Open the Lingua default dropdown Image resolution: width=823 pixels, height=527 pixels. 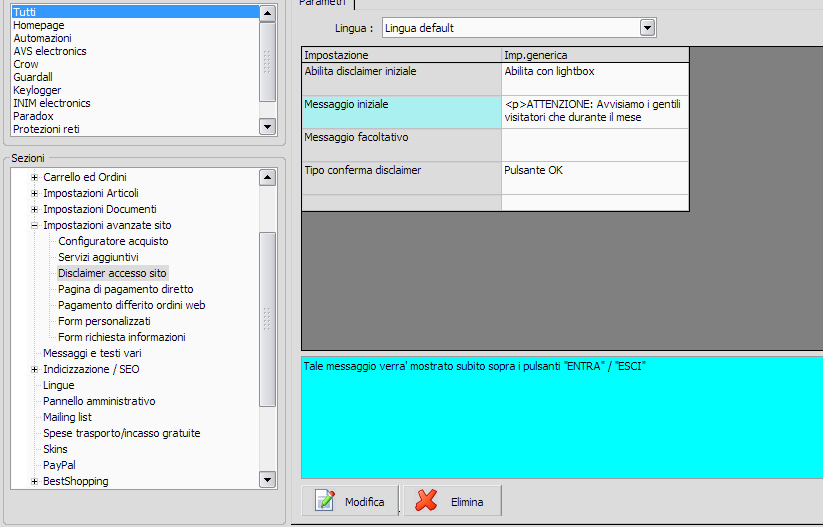tap(648, 28)
